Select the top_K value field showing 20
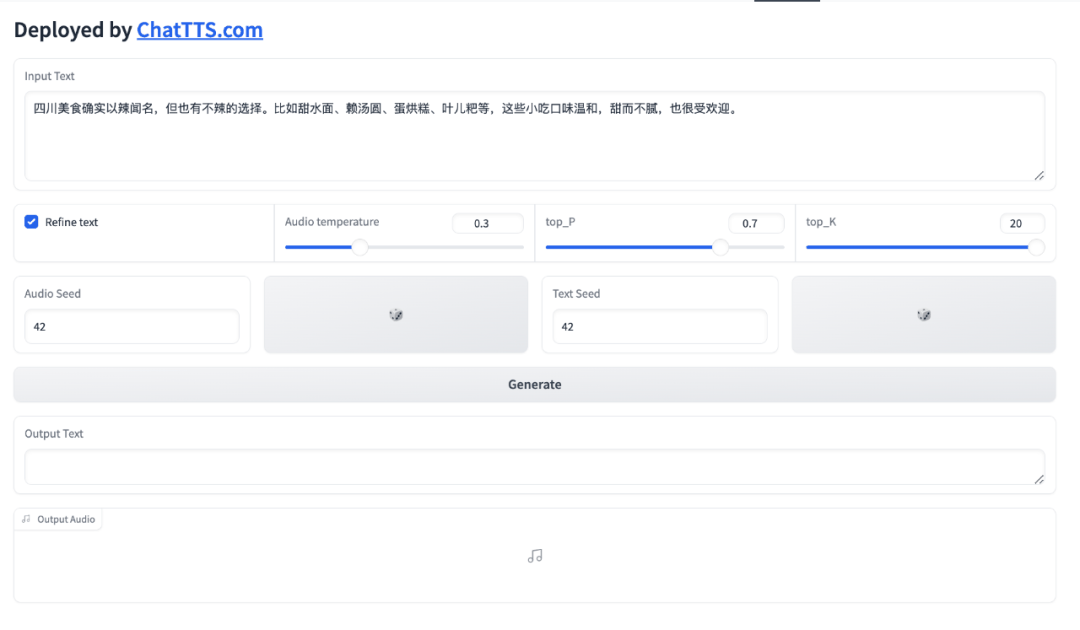Viewport: 1080px width, 630px height. click(x=1021, y=223)
